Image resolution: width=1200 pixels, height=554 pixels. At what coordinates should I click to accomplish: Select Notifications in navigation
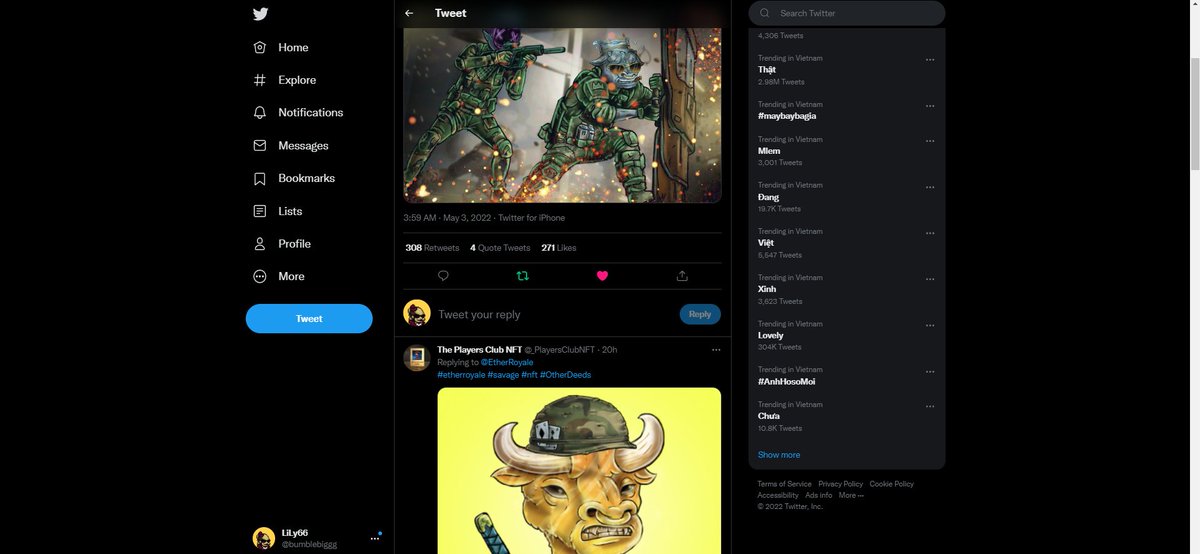tap(311, 113)
